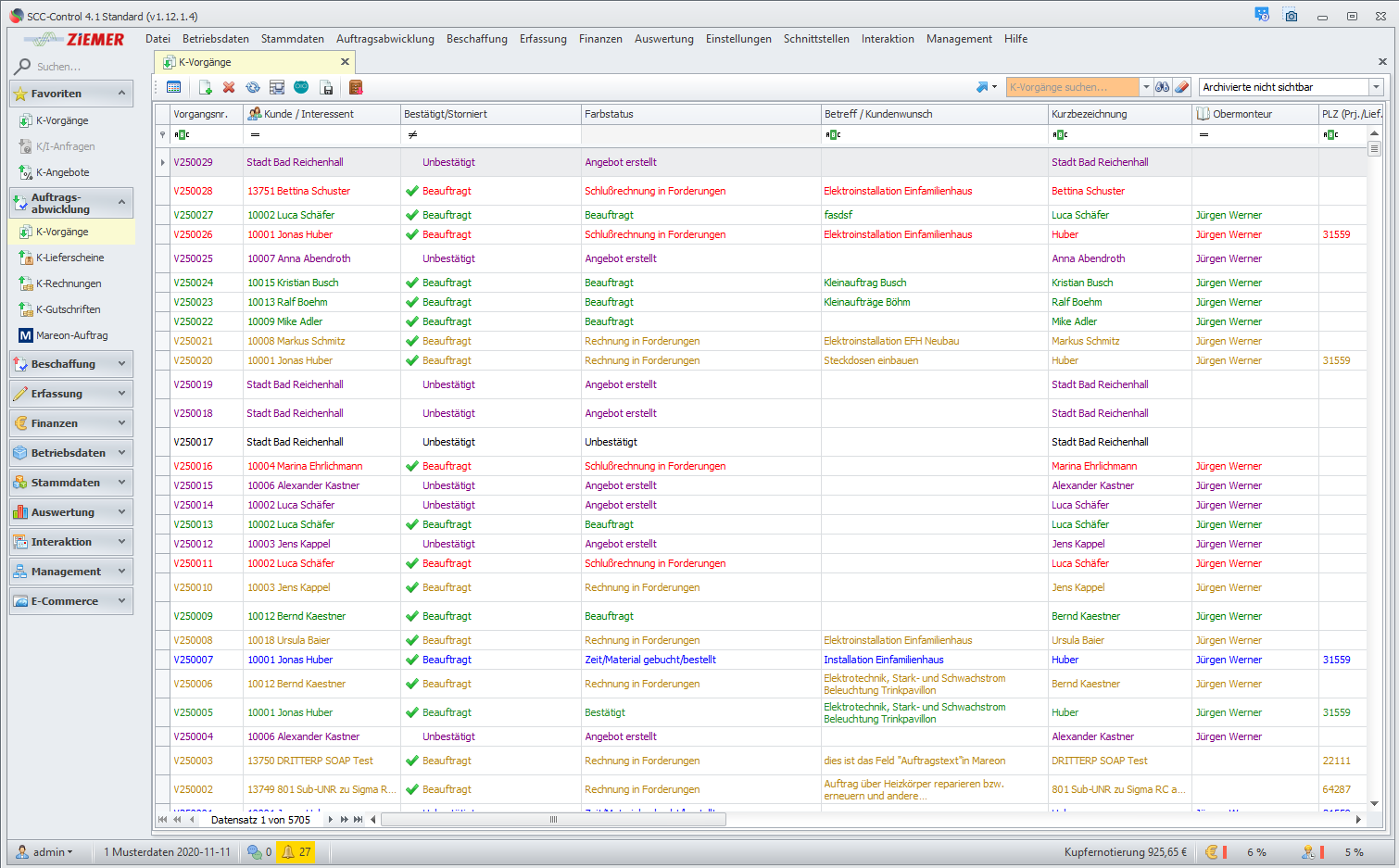Clear search with the eraser icon
This screenshot has height=868, width=1399.
[x=1181, y=87]
